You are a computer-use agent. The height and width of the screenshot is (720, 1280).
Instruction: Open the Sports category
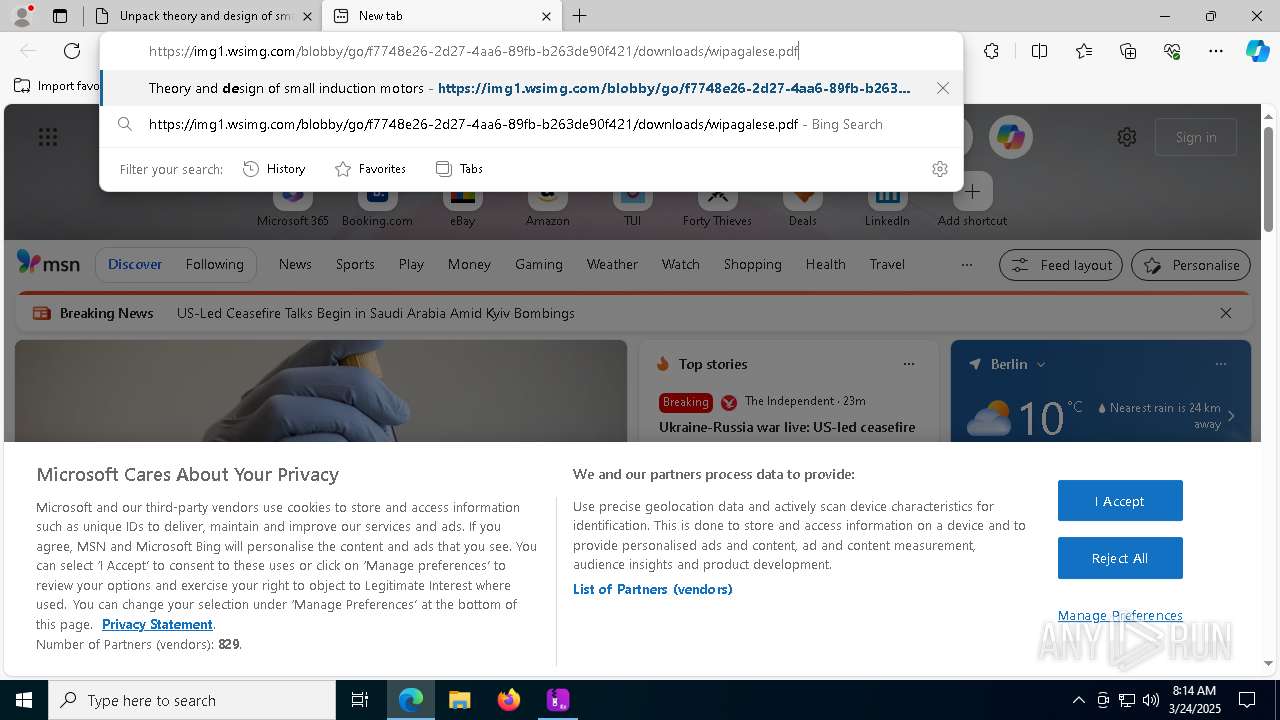(x=355, y=264)
